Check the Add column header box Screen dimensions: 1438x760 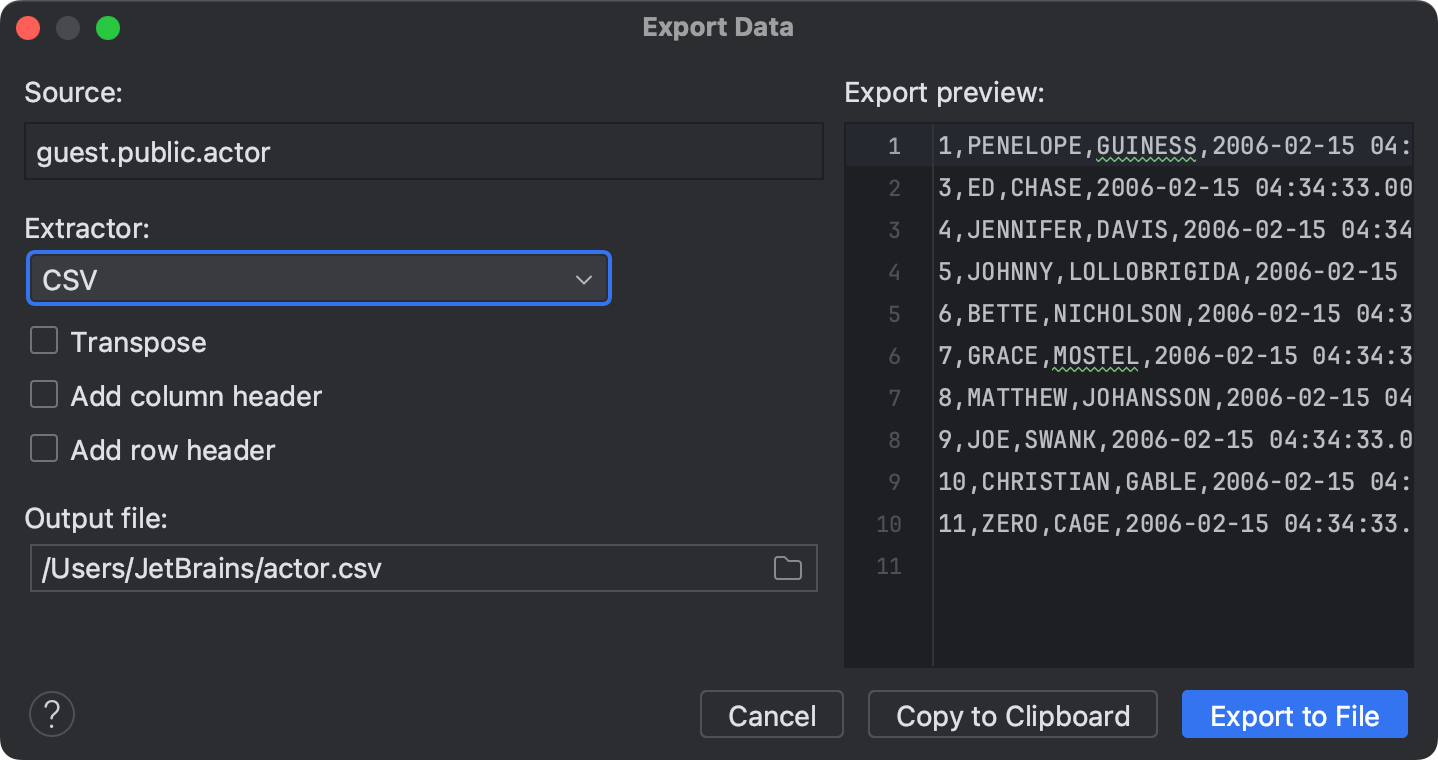(x=43, y=394)
